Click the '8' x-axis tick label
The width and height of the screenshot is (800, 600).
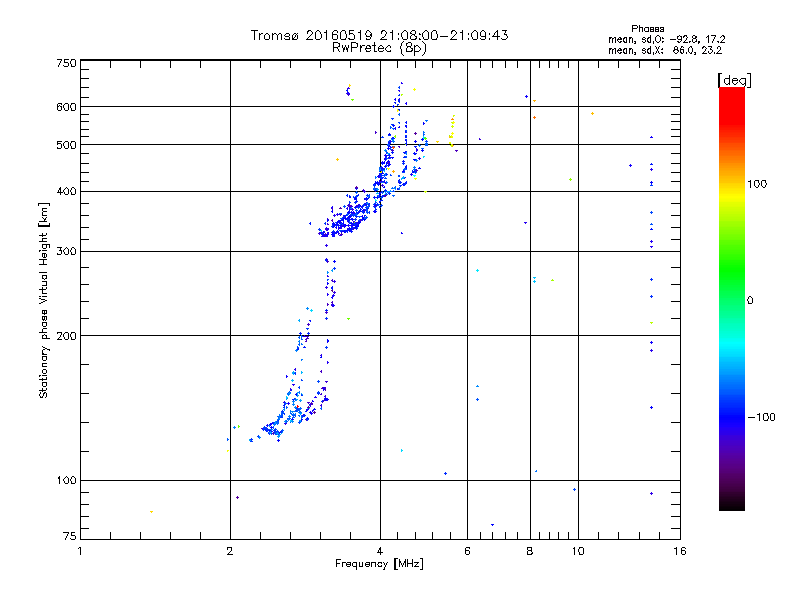pos(530,551)
